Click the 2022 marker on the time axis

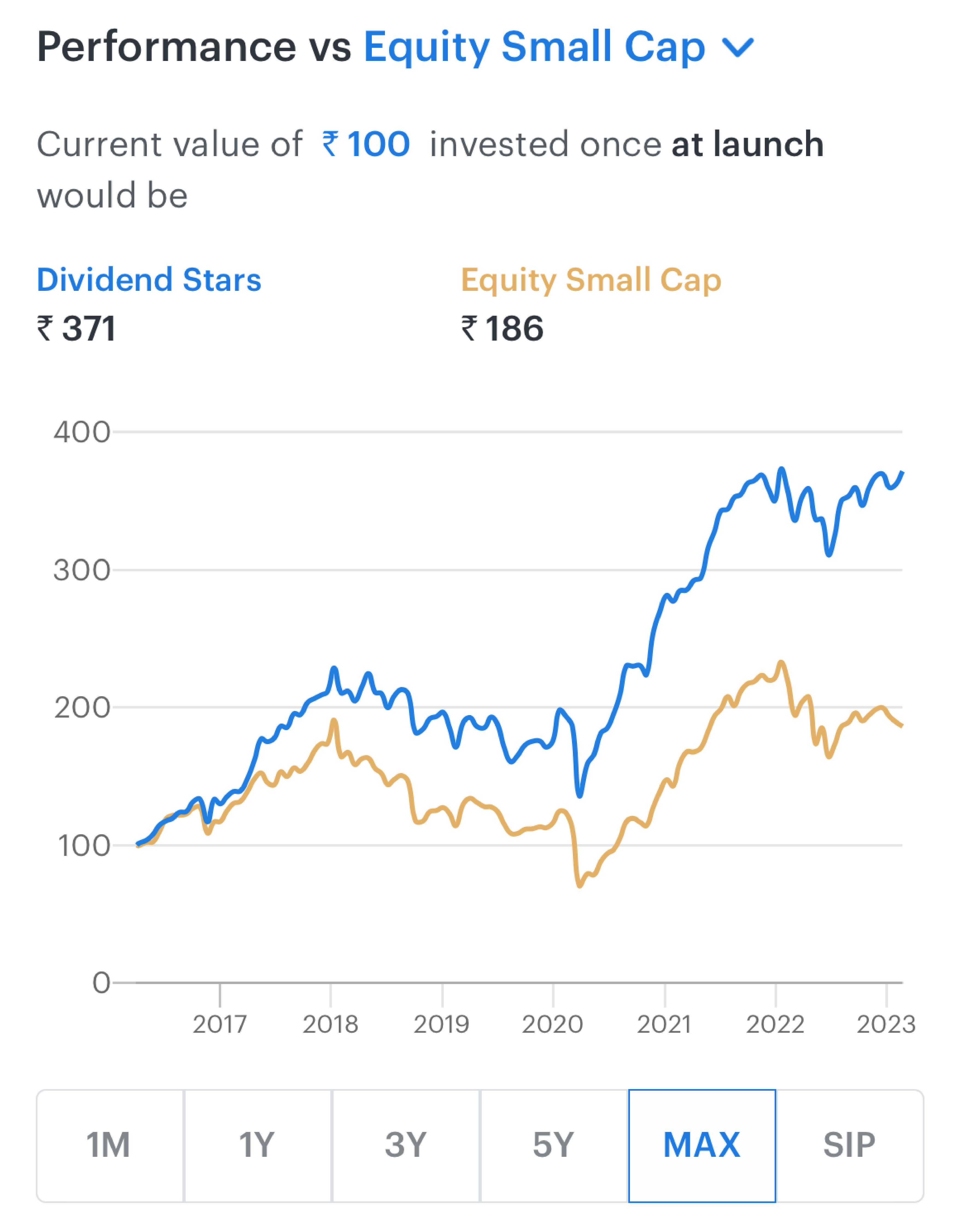[775, 1024]
